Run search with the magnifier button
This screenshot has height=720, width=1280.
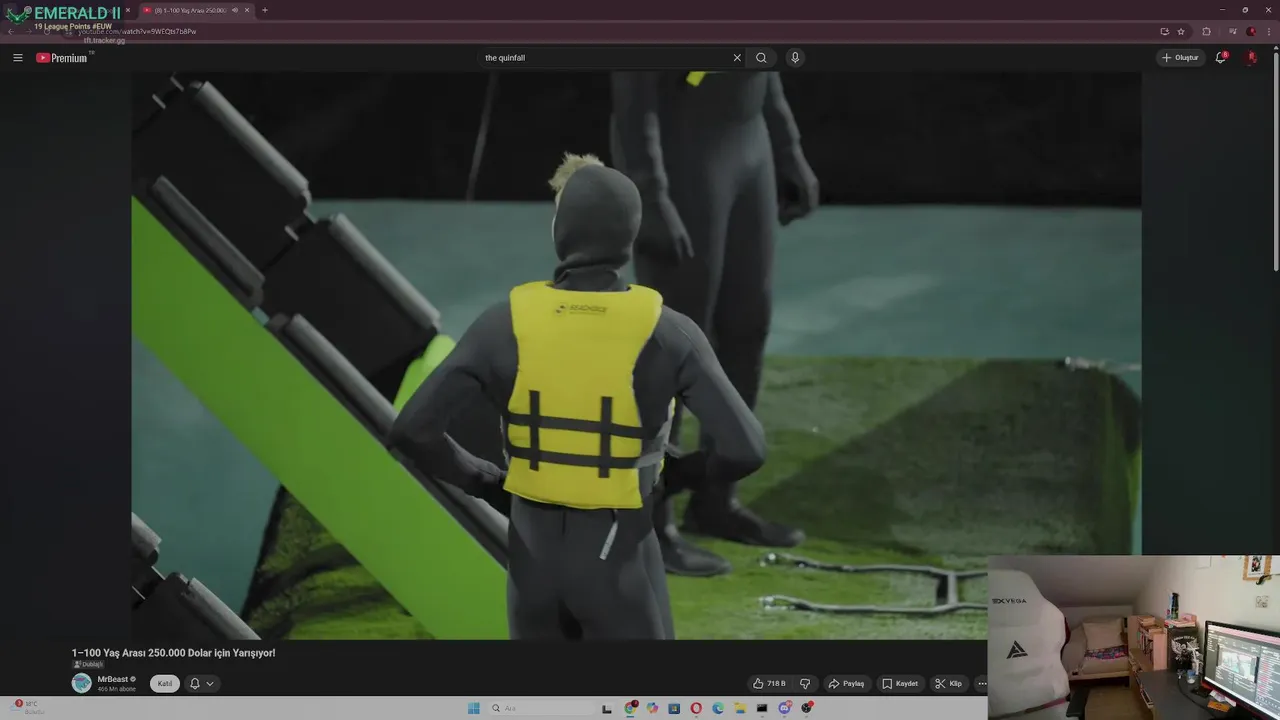click(x=761, y=58)
